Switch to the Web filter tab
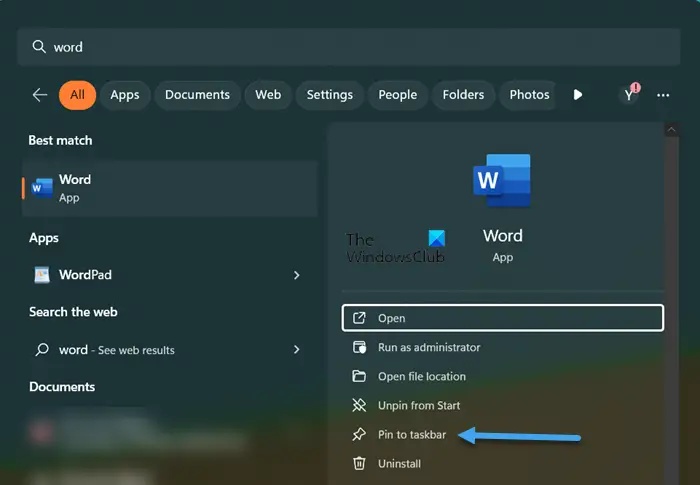The height and width of the screenshot is (485, 700). coord(268,95)
